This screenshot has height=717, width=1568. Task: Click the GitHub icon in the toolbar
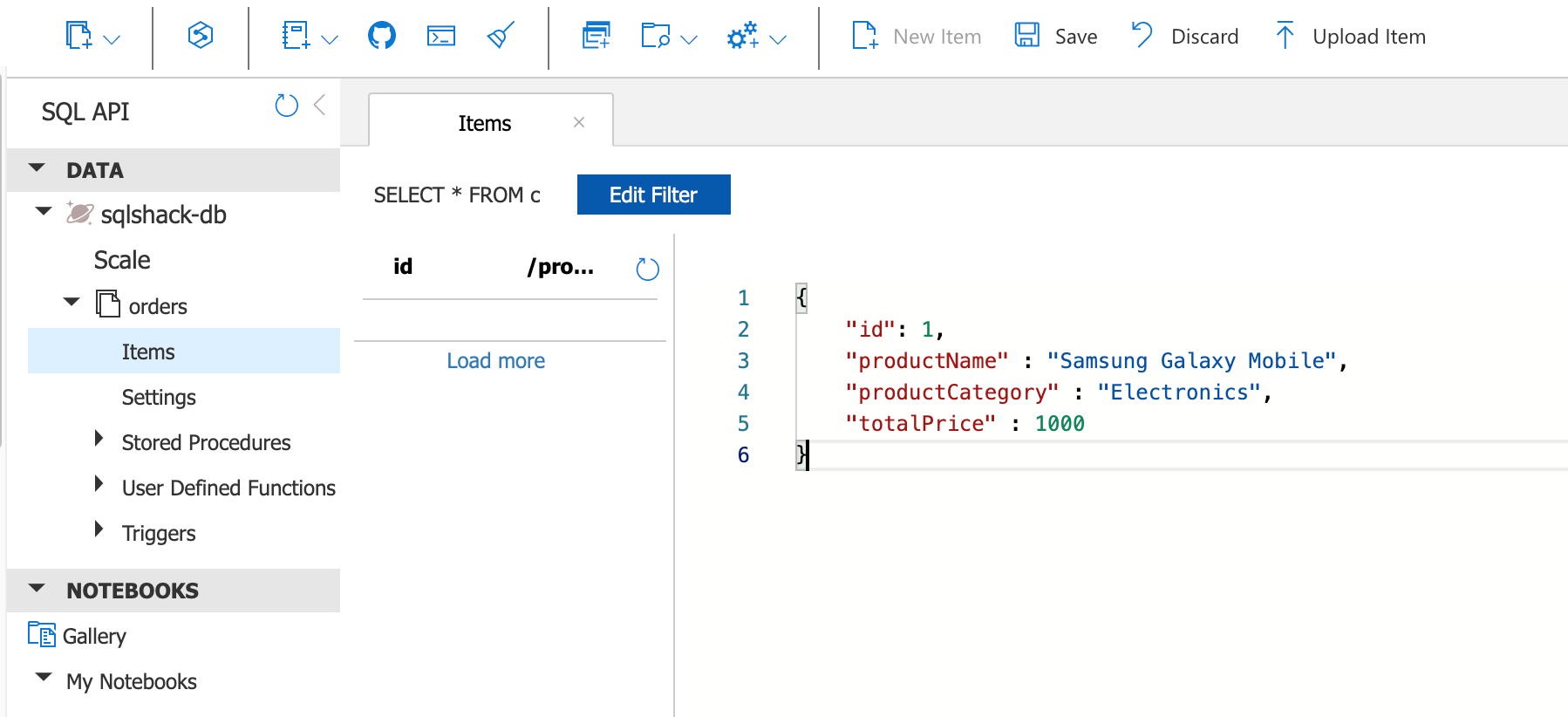tap(381, 36)
